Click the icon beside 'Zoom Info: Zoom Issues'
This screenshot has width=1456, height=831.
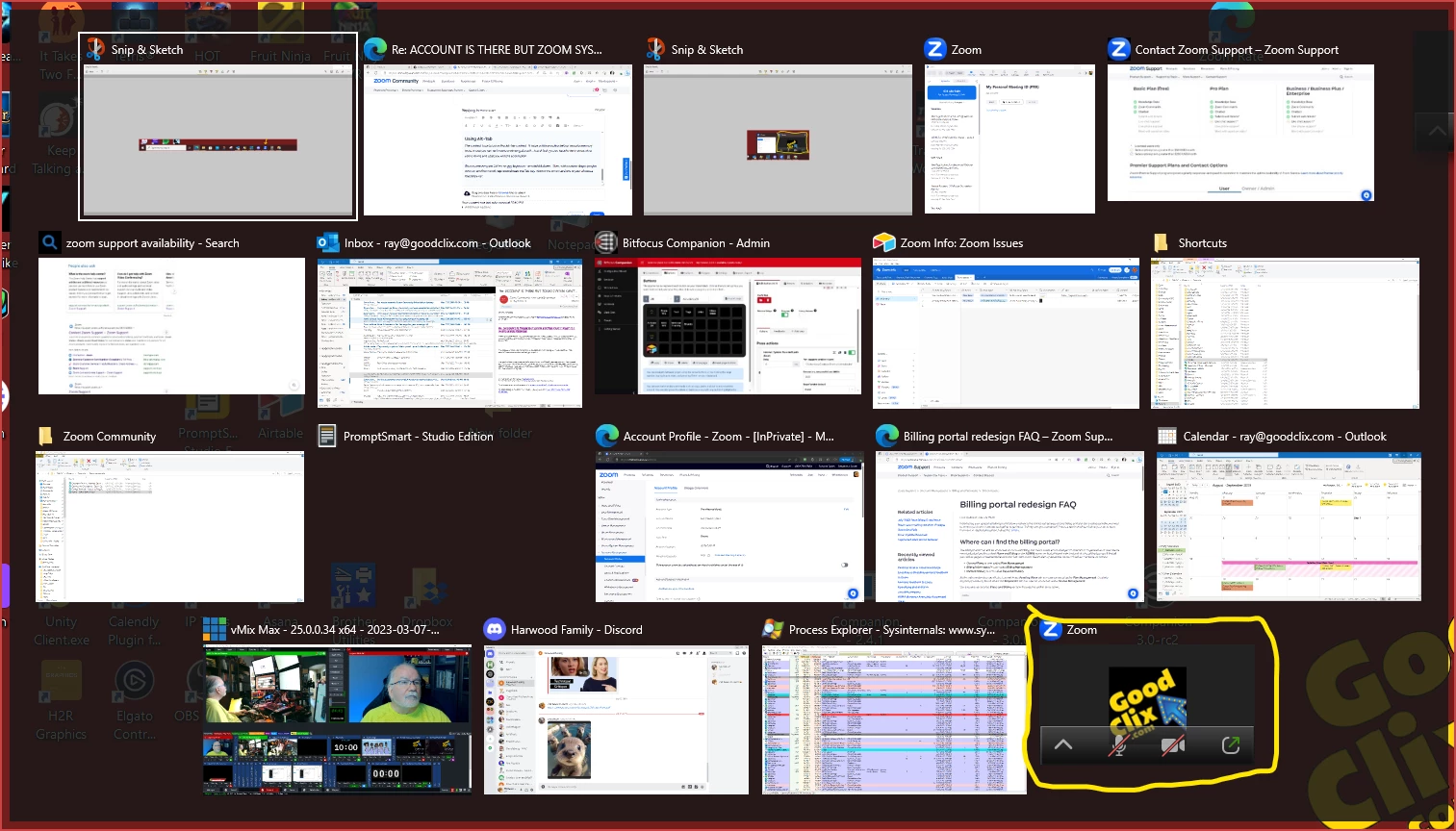point(883,242)
